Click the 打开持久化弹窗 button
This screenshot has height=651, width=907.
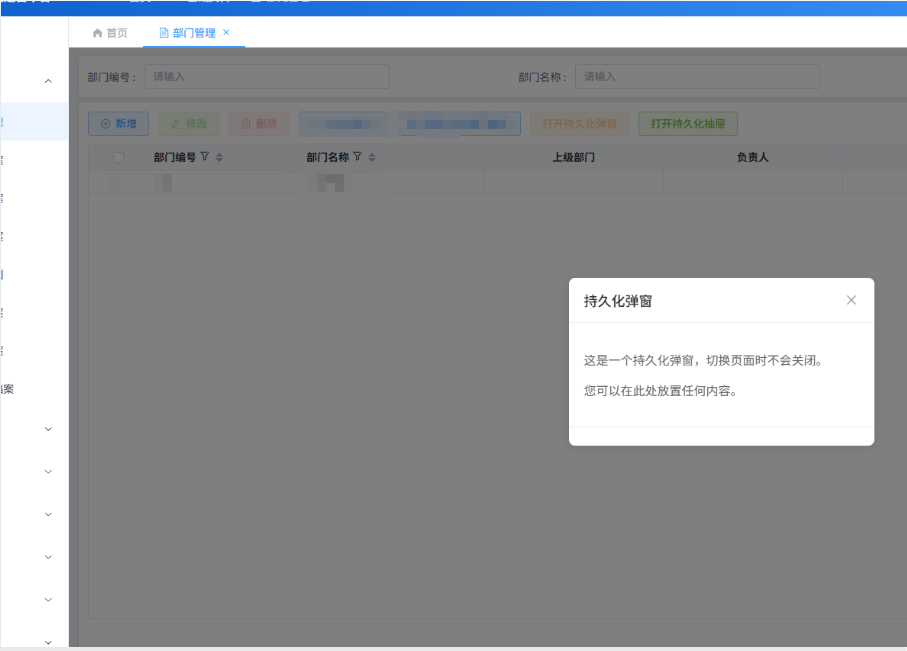(x=578, y=123)
